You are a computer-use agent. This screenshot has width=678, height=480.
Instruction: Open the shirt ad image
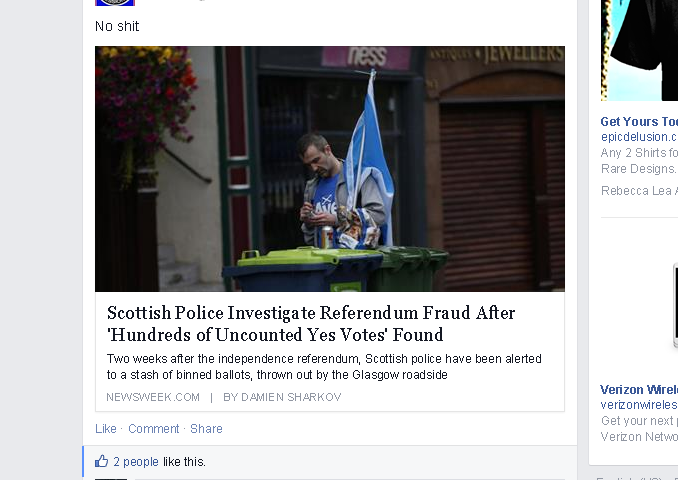click(x=639, y=50)
